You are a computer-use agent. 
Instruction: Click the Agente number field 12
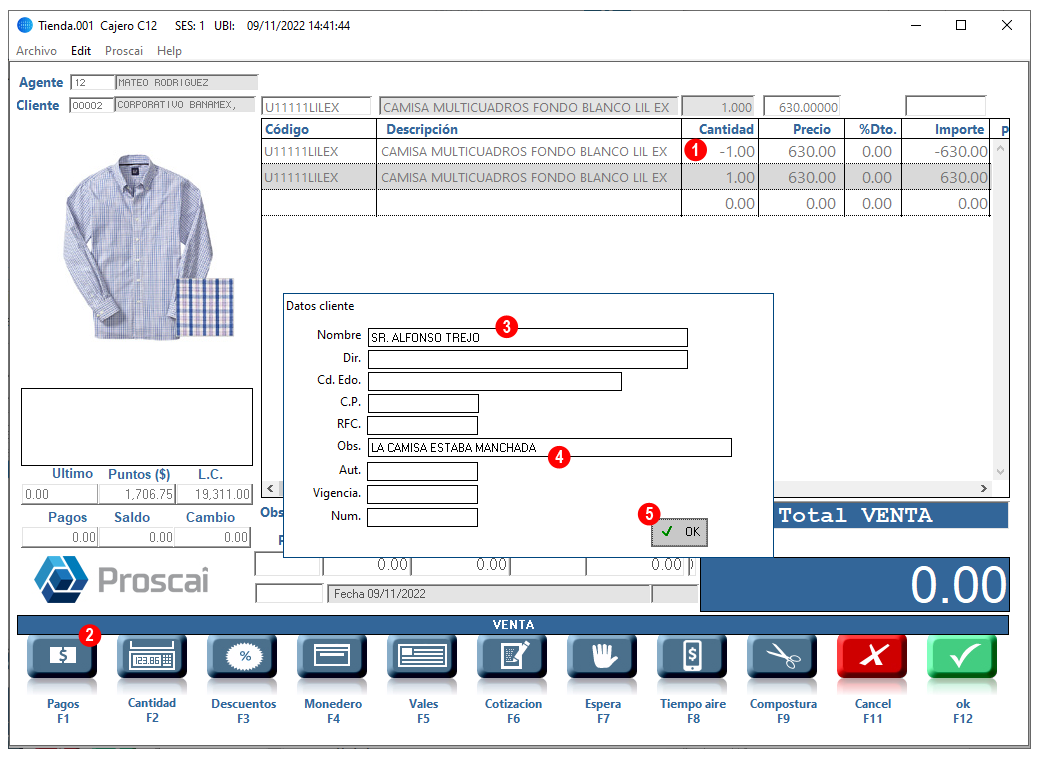[92, 82]
